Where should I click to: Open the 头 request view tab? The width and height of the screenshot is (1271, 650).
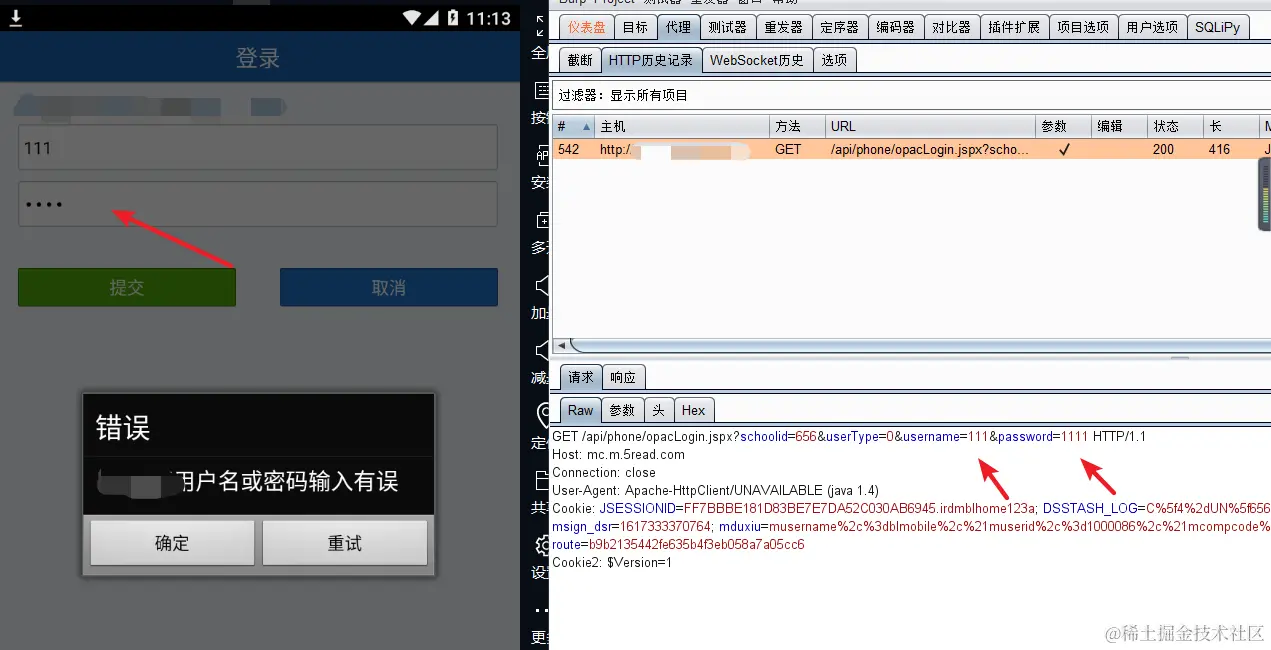[x=658, y=410]
